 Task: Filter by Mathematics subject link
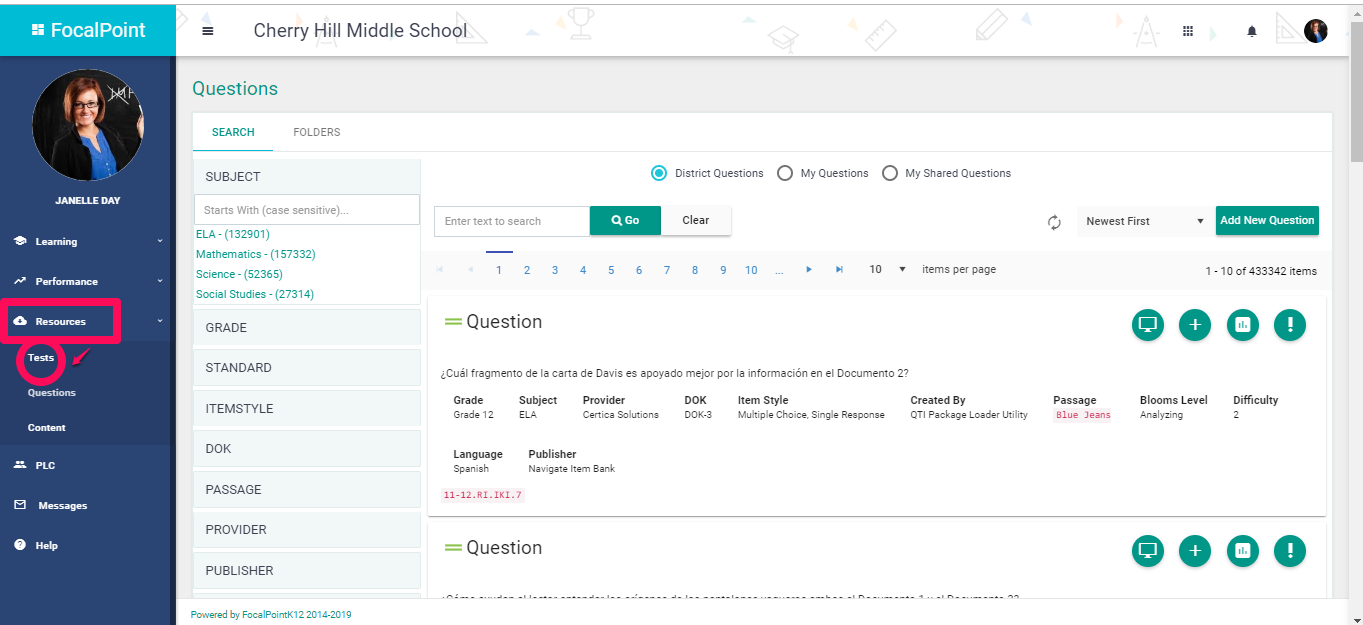[255, 254]
